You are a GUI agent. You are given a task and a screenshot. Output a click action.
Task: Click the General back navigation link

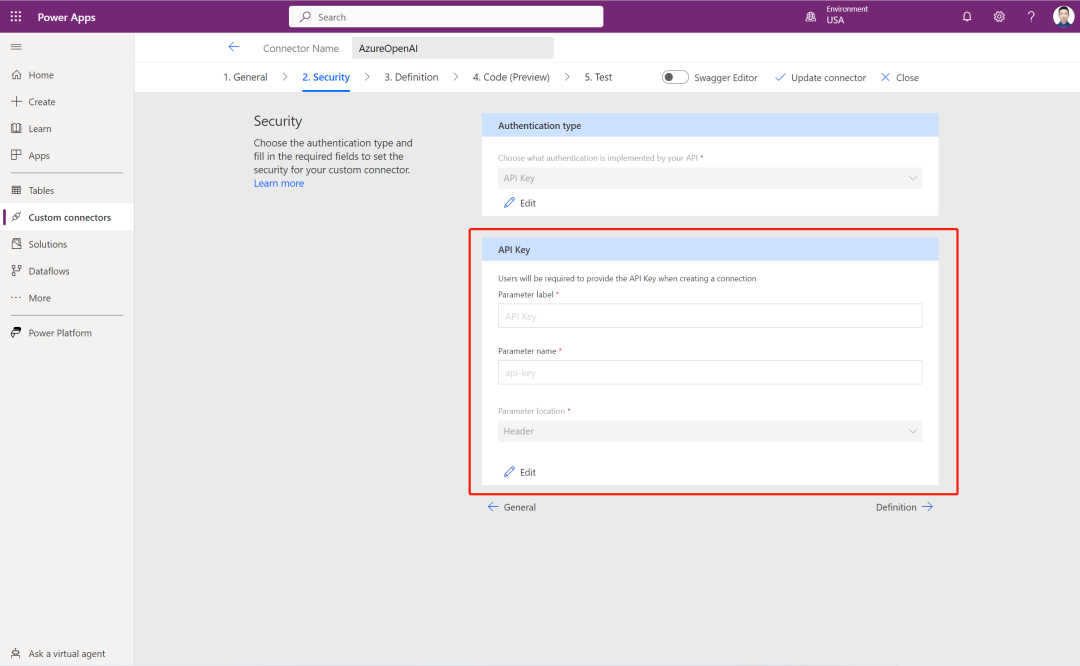coord(512,507)
